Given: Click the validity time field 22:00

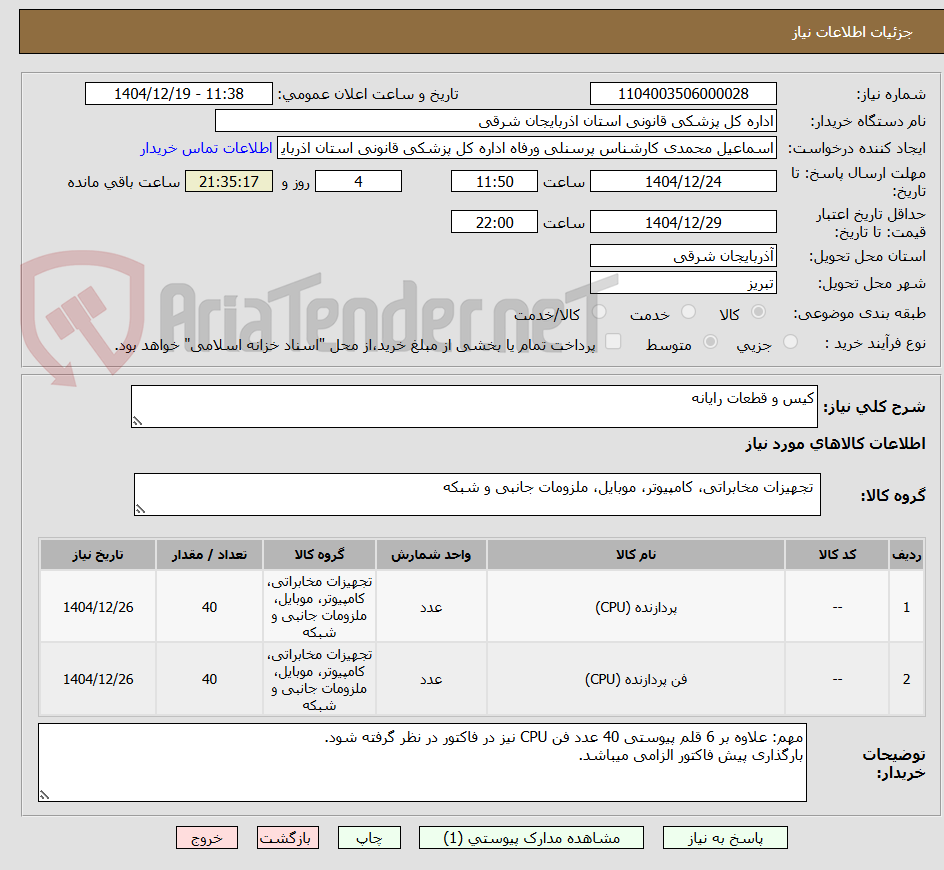Looking at the screenshot, I should [x=494, y=222].
